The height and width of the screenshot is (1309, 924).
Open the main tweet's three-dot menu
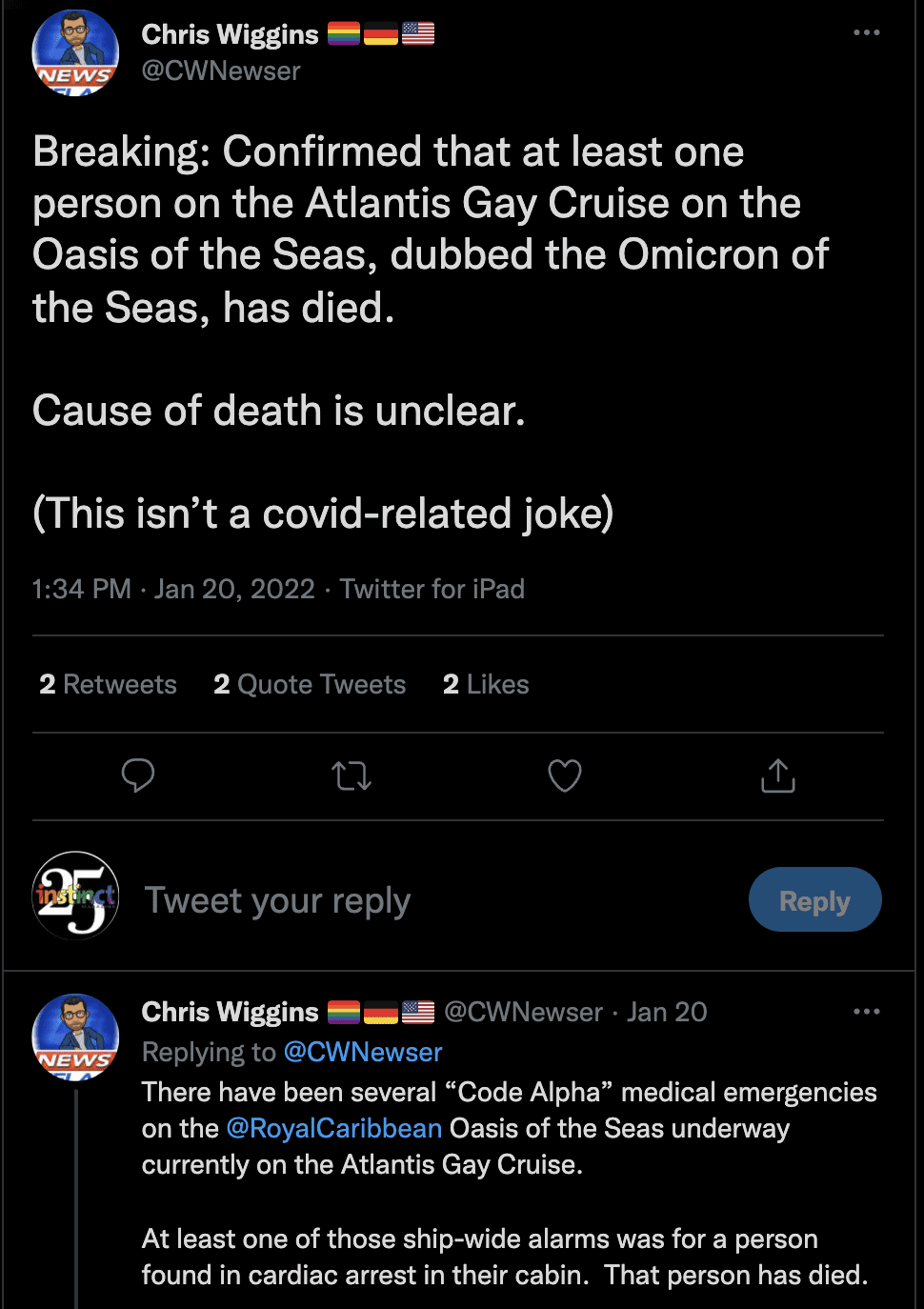(x=867, y=33)
